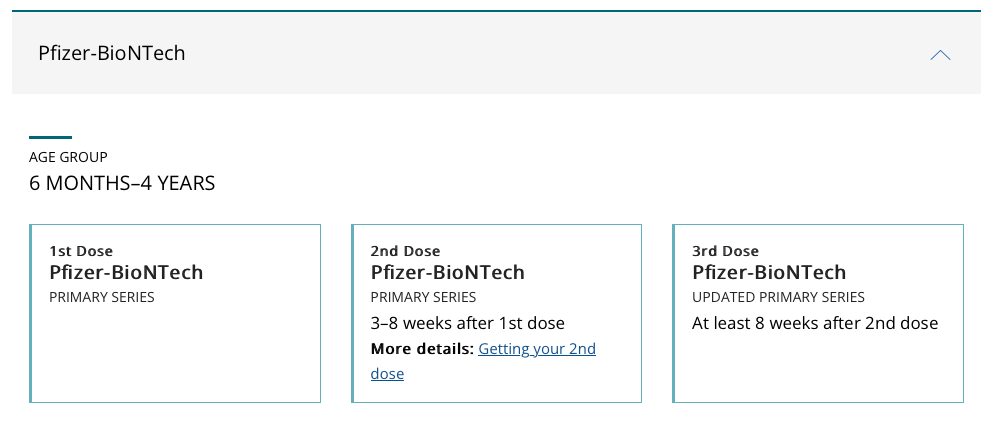Click Pfizer-BioNTech name in 3rd Dose card

point(769,273)
